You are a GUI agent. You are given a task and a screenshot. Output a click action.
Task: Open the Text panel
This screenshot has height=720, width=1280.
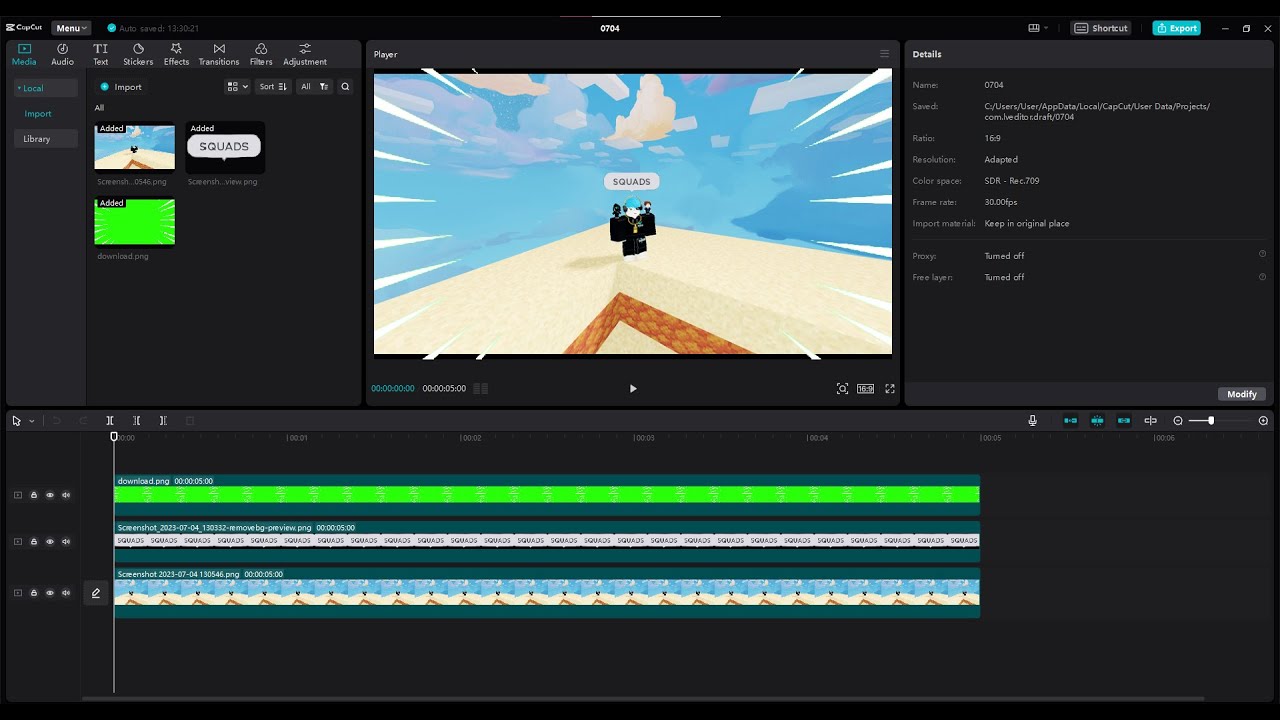101,54
